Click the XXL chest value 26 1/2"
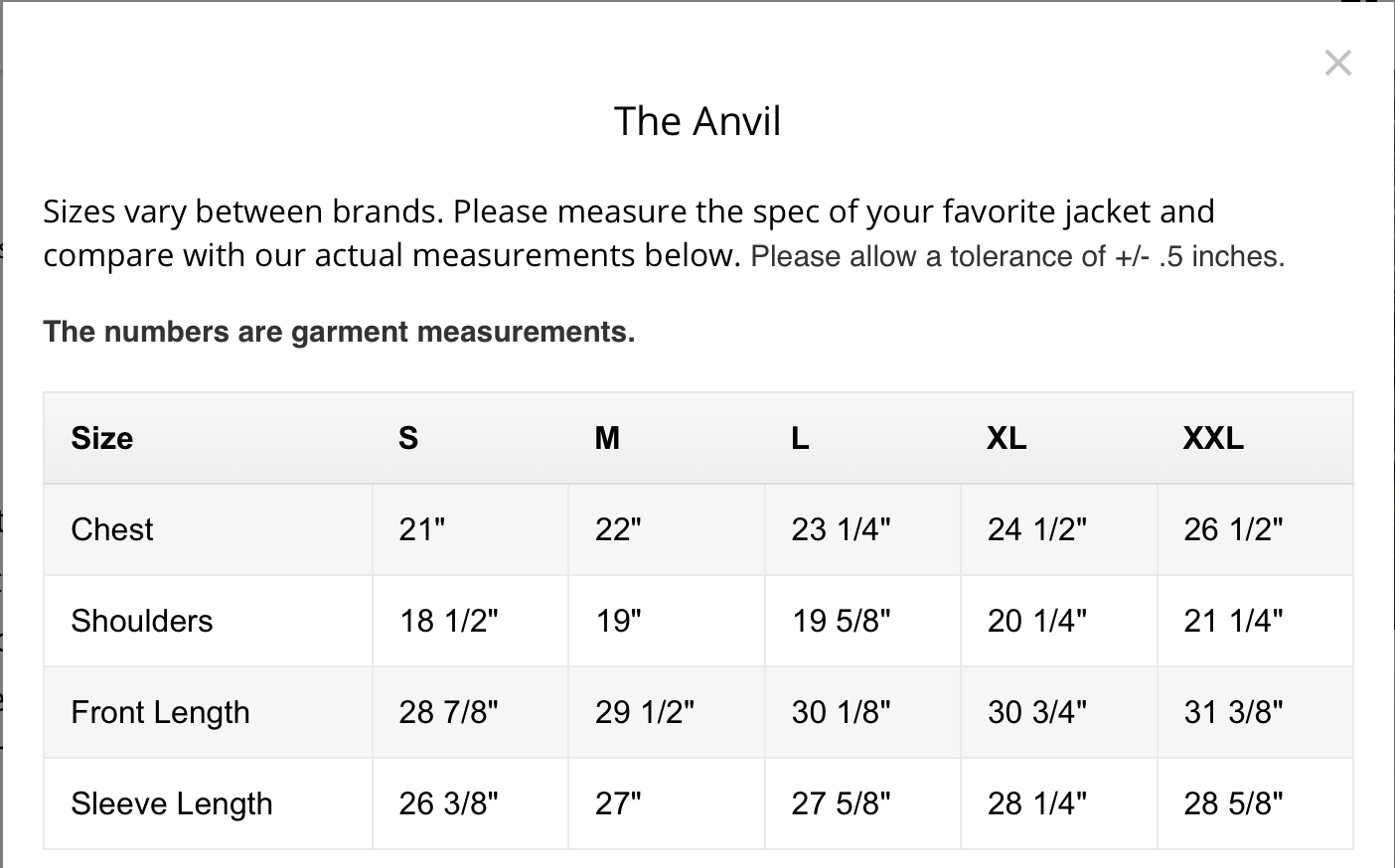1395x868 pixels. 1233,529
